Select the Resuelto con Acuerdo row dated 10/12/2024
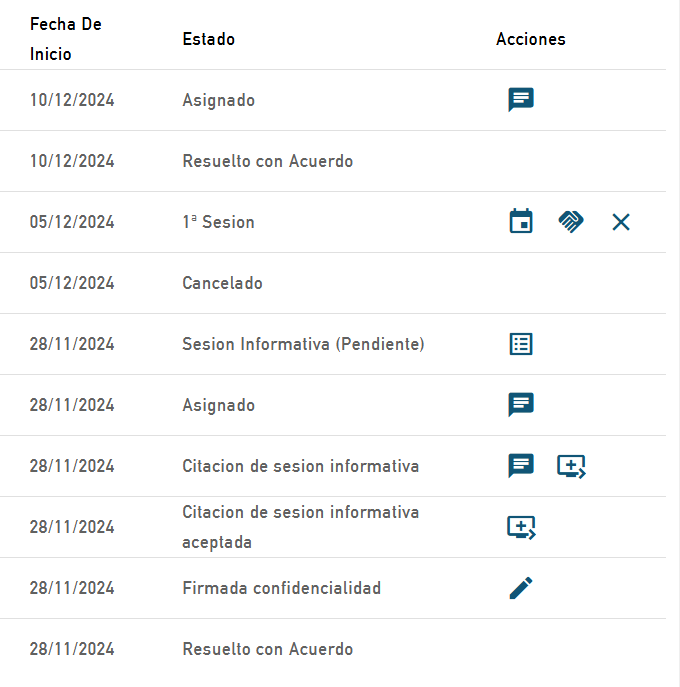 (x=267, y=161)
